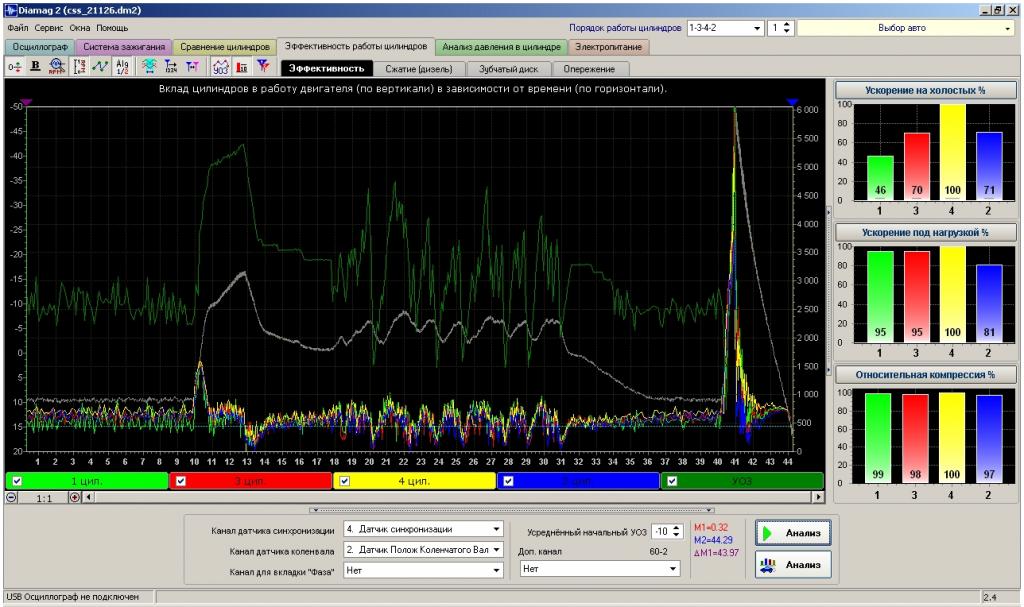Click the Alg 1/2 algorithm toolbar icon
Screen dimensions: 1024x607
122,67
